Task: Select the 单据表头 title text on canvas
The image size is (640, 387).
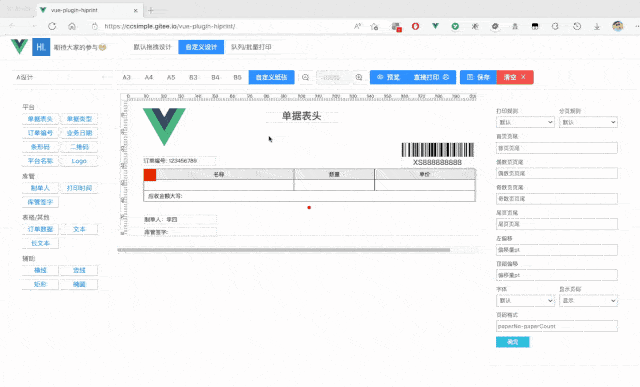Action: pos(302,116)
